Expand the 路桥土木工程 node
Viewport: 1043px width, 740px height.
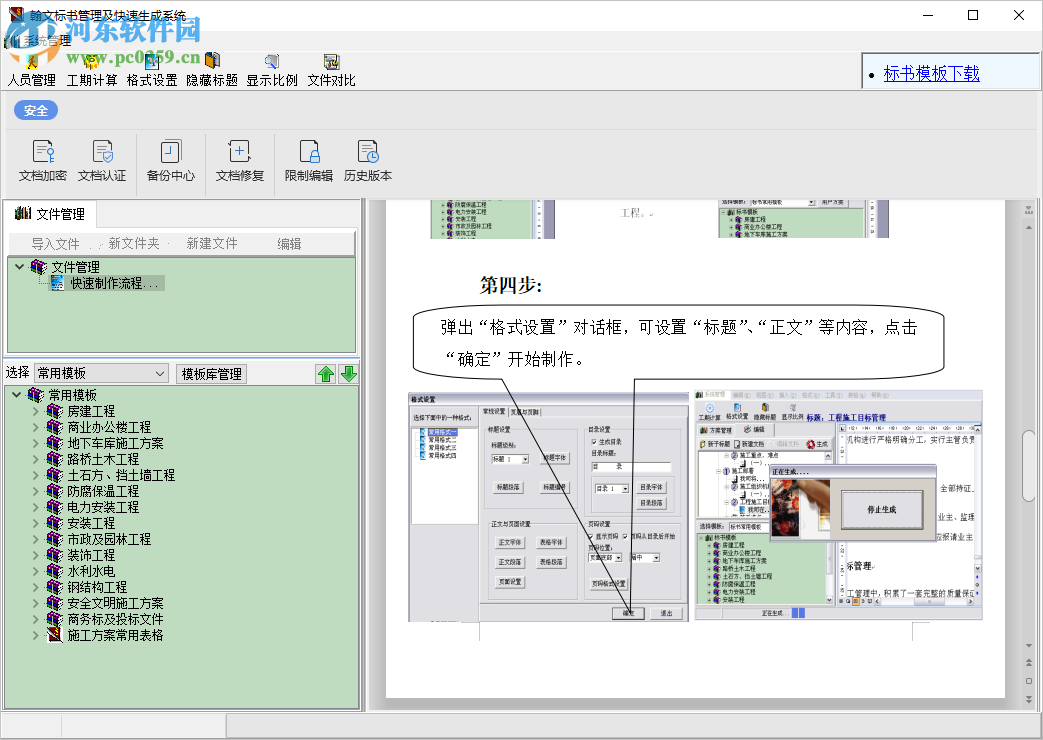(36, 459)
